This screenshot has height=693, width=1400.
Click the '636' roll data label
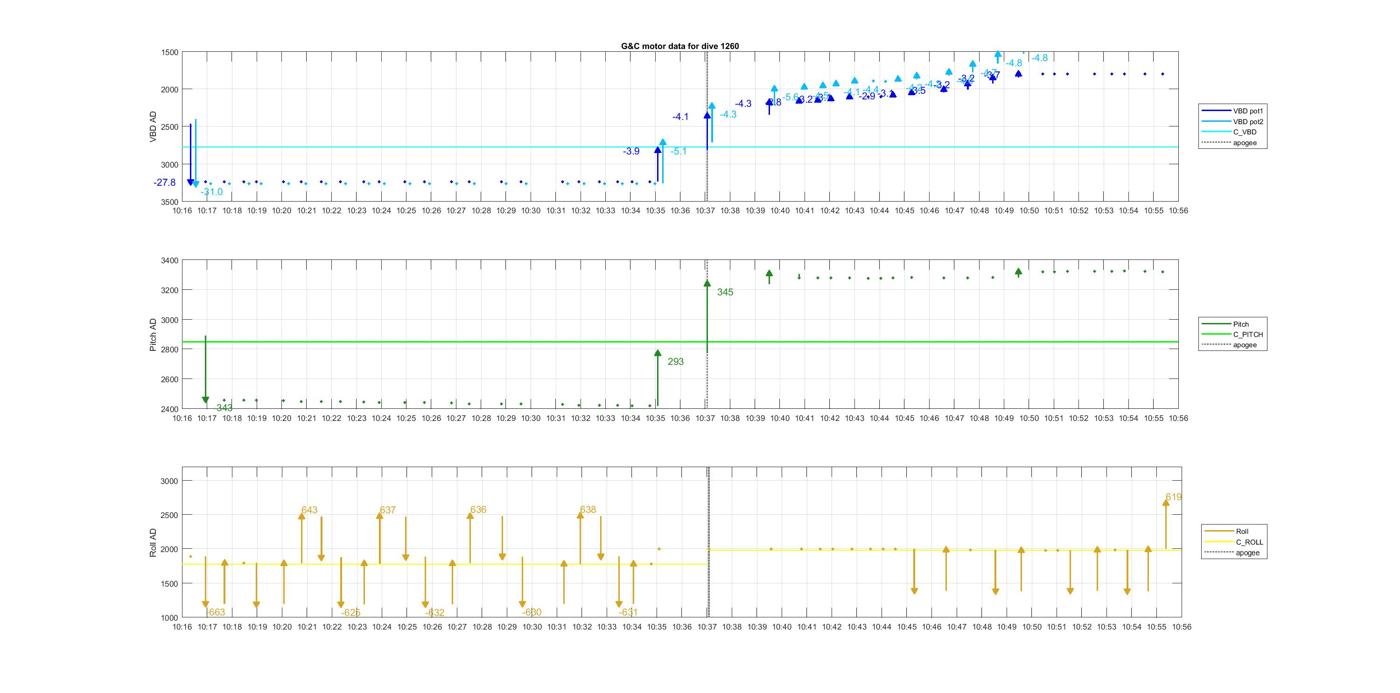point(478,509)
